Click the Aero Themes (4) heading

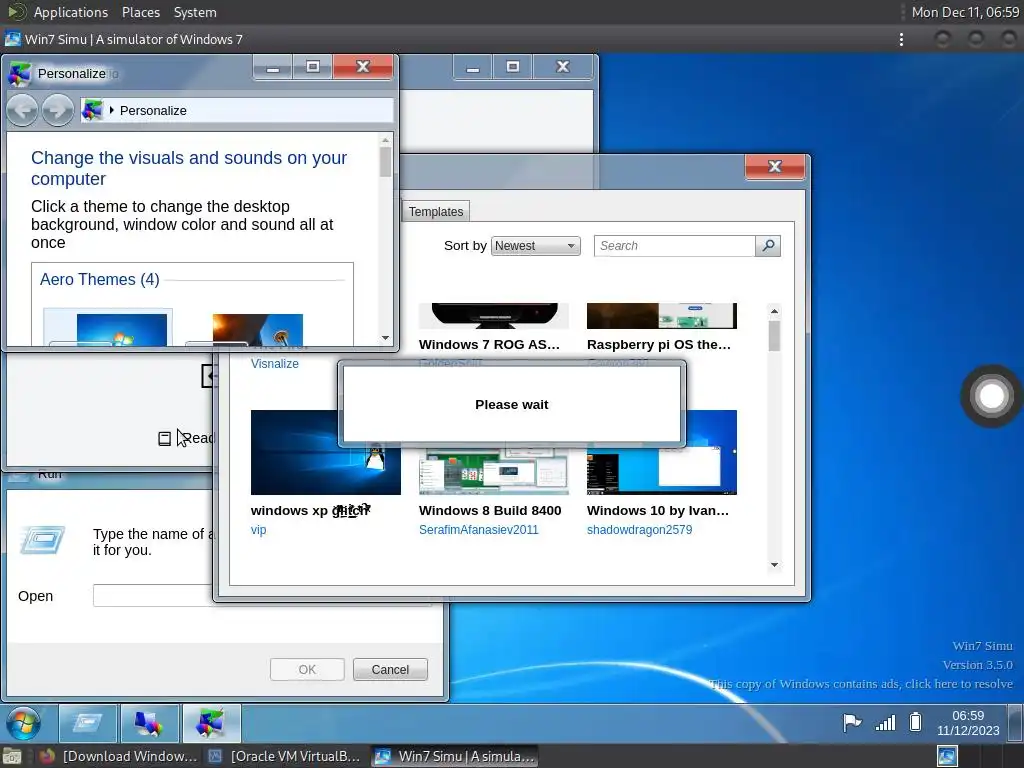point(100,280)
